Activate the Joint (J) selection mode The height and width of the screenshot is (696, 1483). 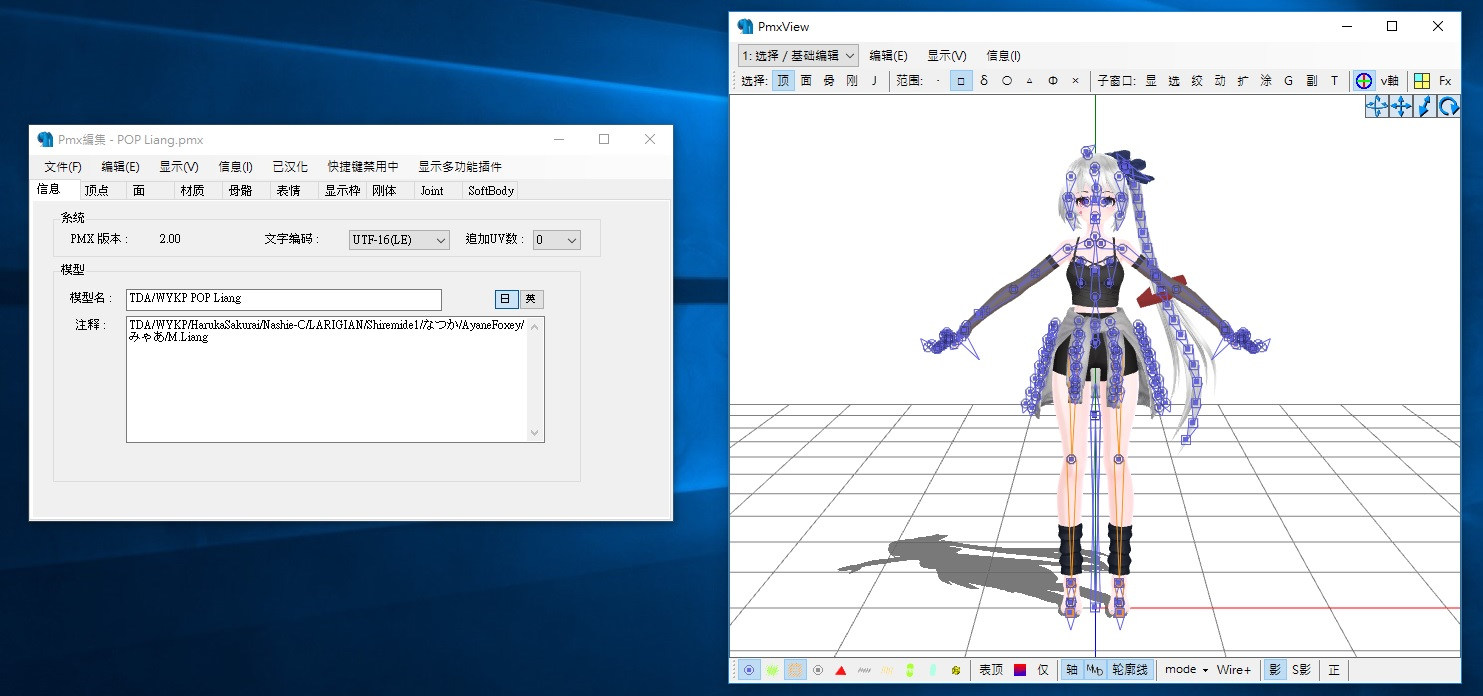tap(872, 80)
